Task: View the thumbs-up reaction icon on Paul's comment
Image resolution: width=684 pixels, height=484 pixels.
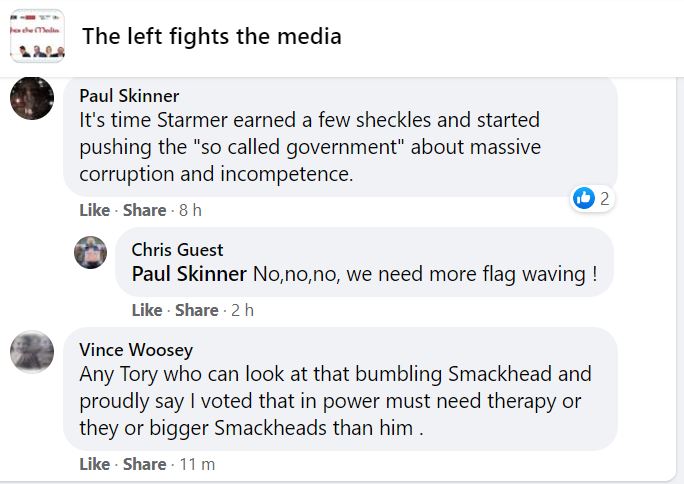Action: [584, 198]
